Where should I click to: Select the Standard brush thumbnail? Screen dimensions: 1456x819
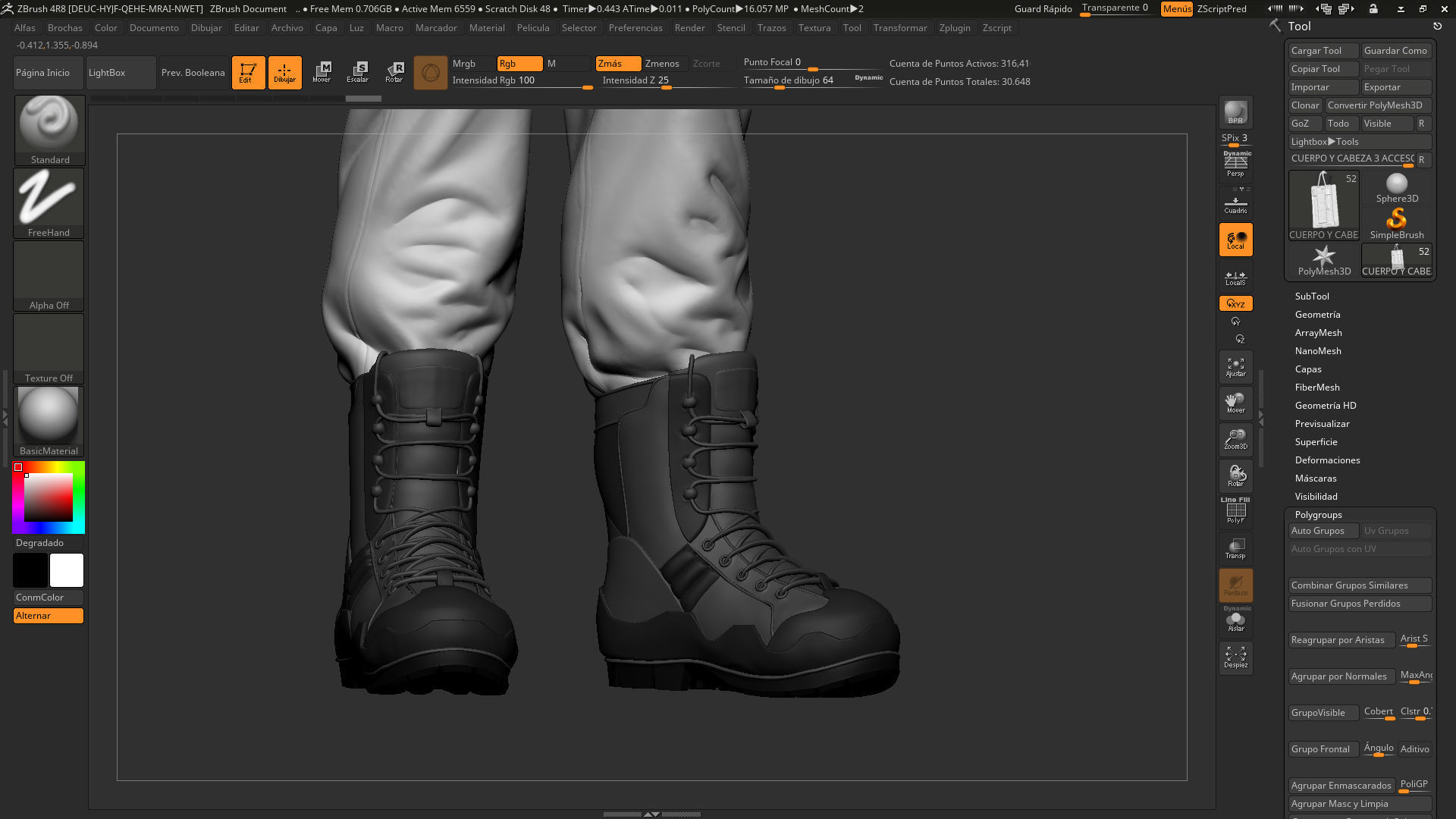pyautogui.click(x=49, y=130)
